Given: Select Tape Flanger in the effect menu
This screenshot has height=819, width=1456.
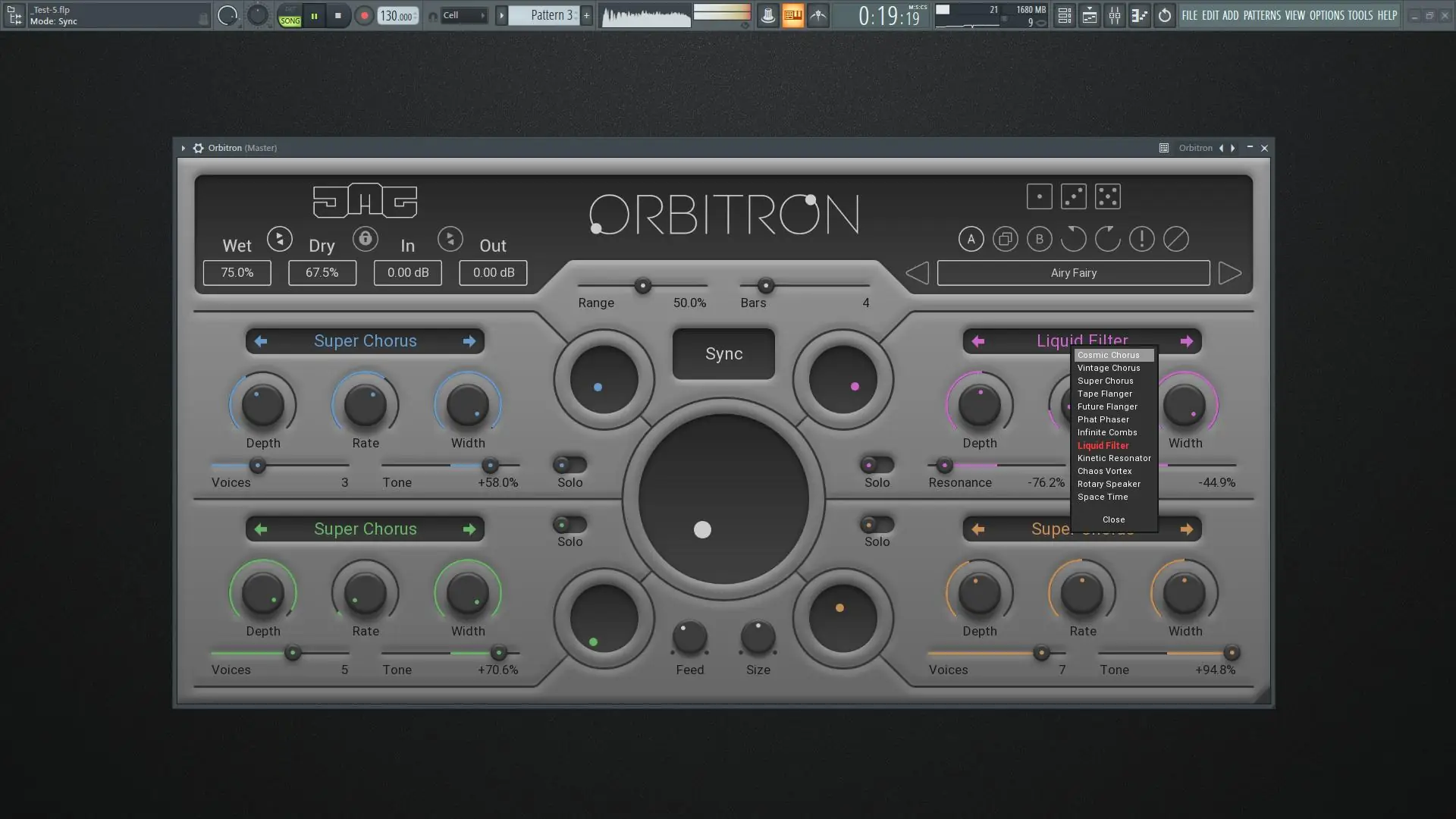Looking at the screenshot, I should click(x=1104, y=394).
